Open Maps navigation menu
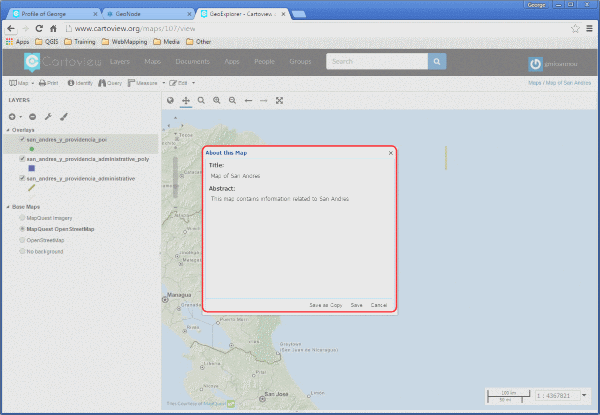 [x=153, y=62]
